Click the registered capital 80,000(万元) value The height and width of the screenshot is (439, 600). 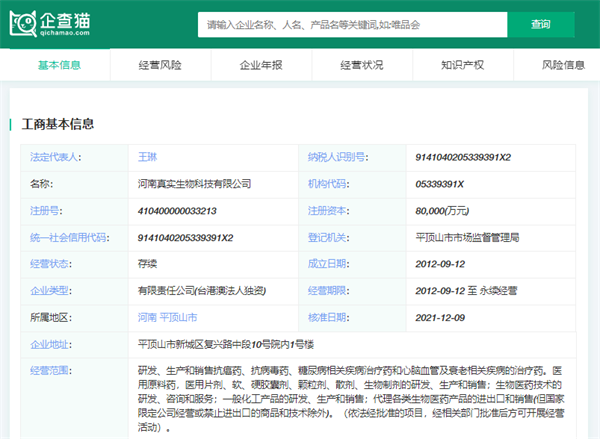(x=444, y=211)
